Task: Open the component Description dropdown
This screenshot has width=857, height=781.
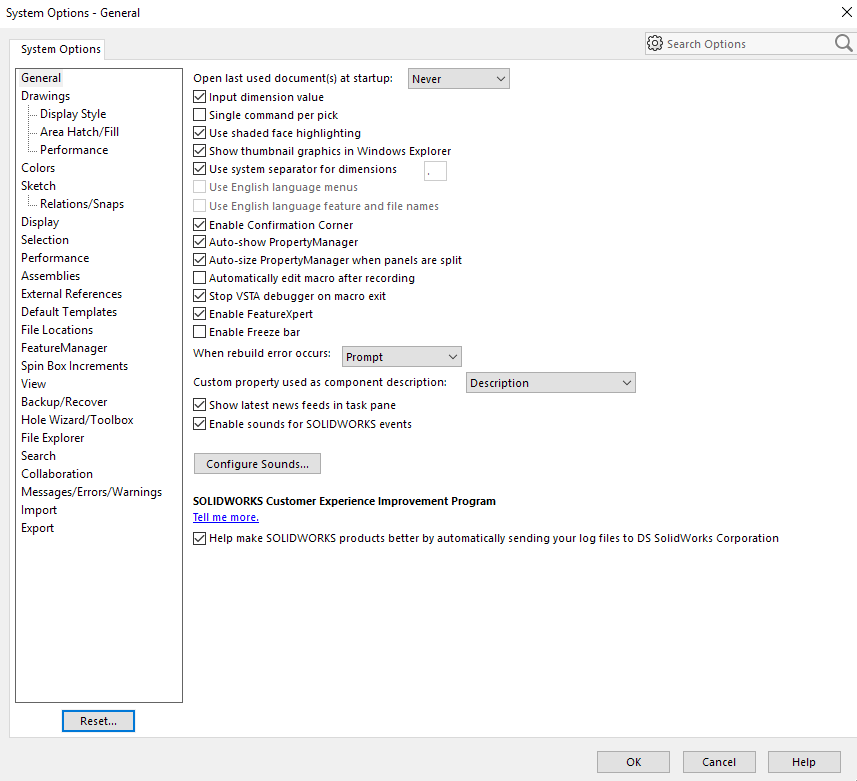Action: 550,383
